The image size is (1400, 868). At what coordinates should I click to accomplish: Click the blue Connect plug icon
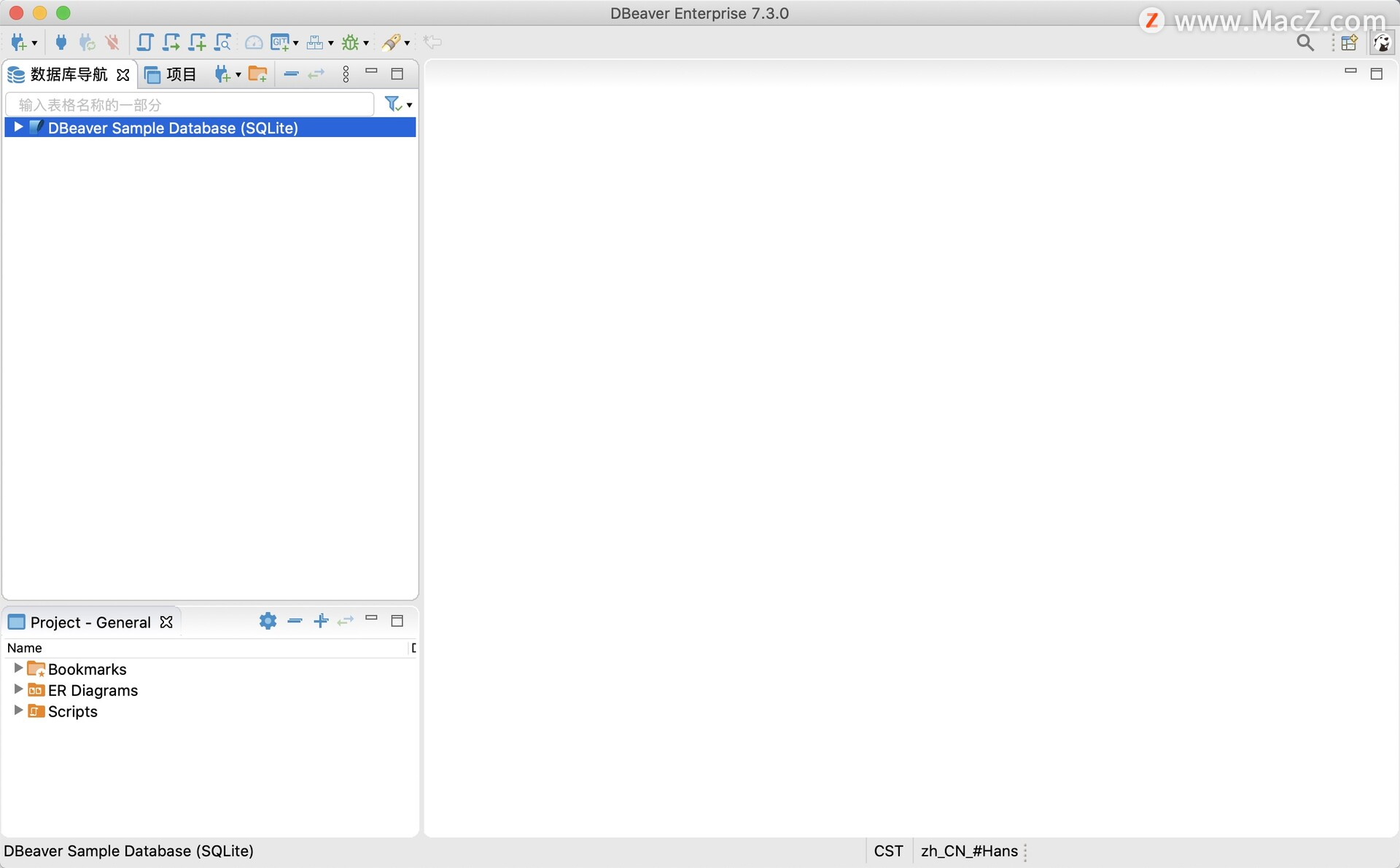tap(61, 43)
